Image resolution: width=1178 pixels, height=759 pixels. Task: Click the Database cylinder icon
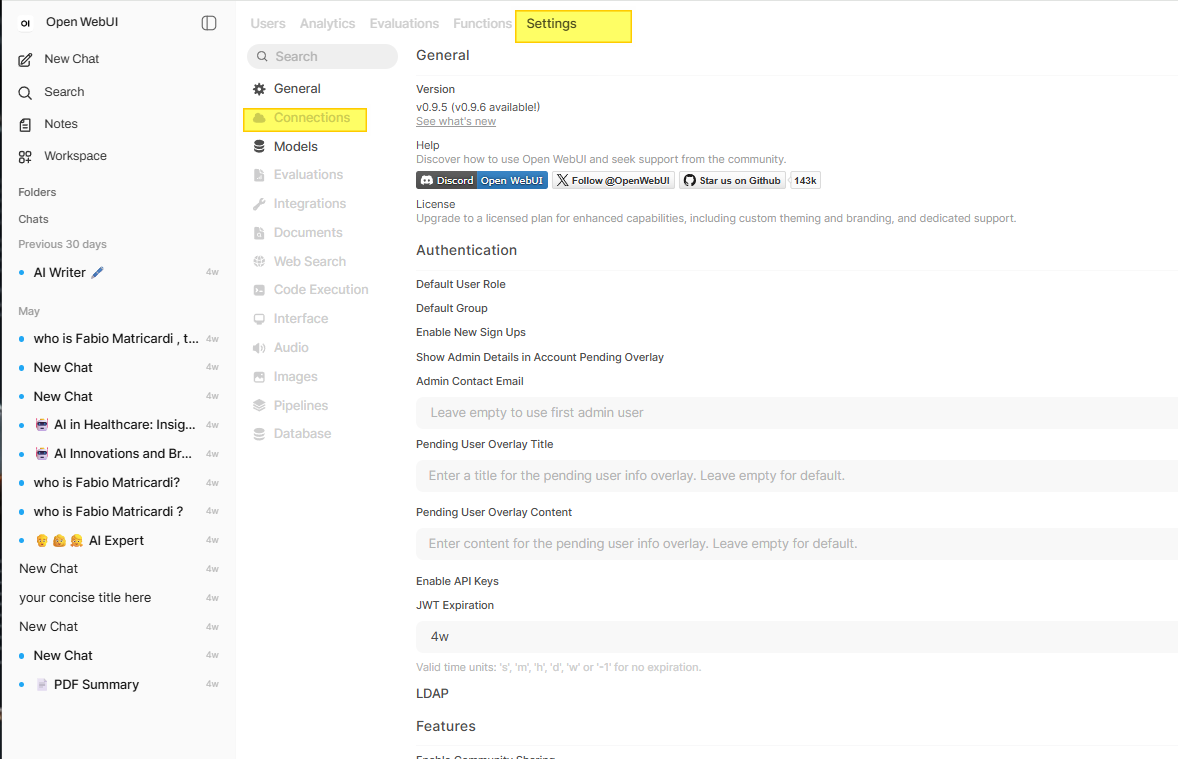[259, 434]
